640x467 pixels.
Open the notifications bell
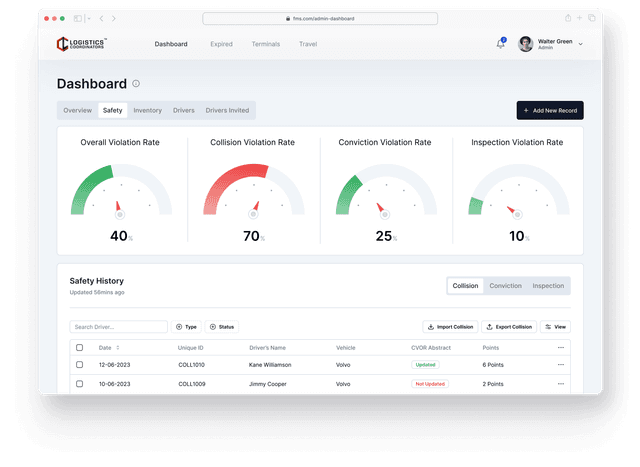(500, 44)
